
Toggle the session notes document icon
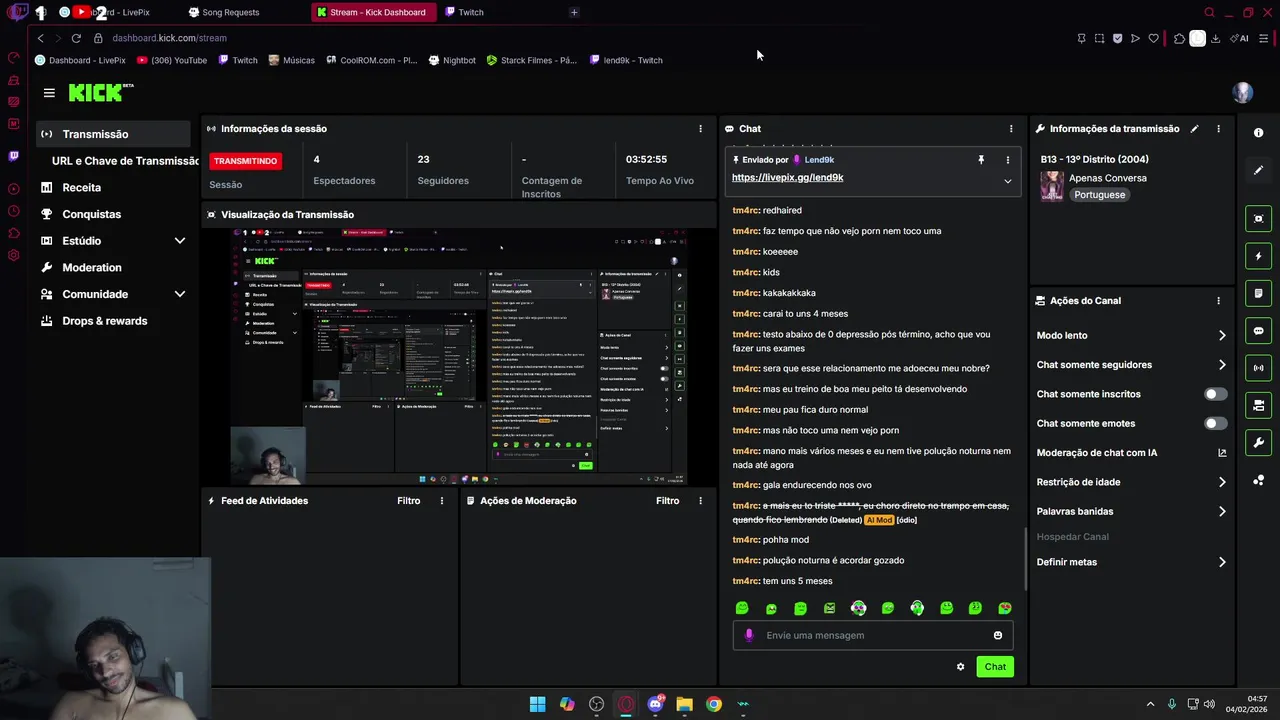coord(1258,293)
